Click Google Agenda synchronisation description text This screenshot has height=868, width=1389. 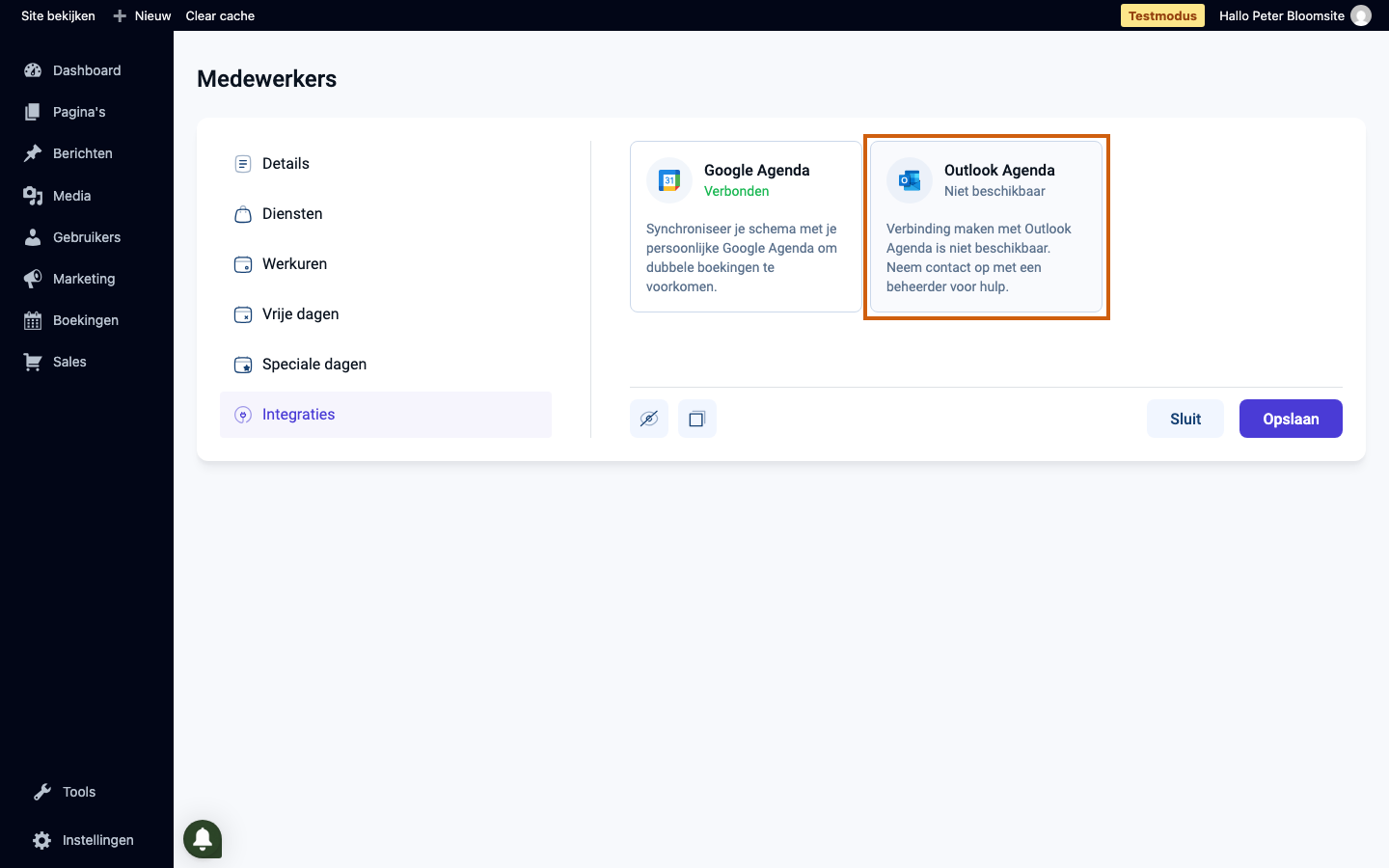tap(743, 258)
